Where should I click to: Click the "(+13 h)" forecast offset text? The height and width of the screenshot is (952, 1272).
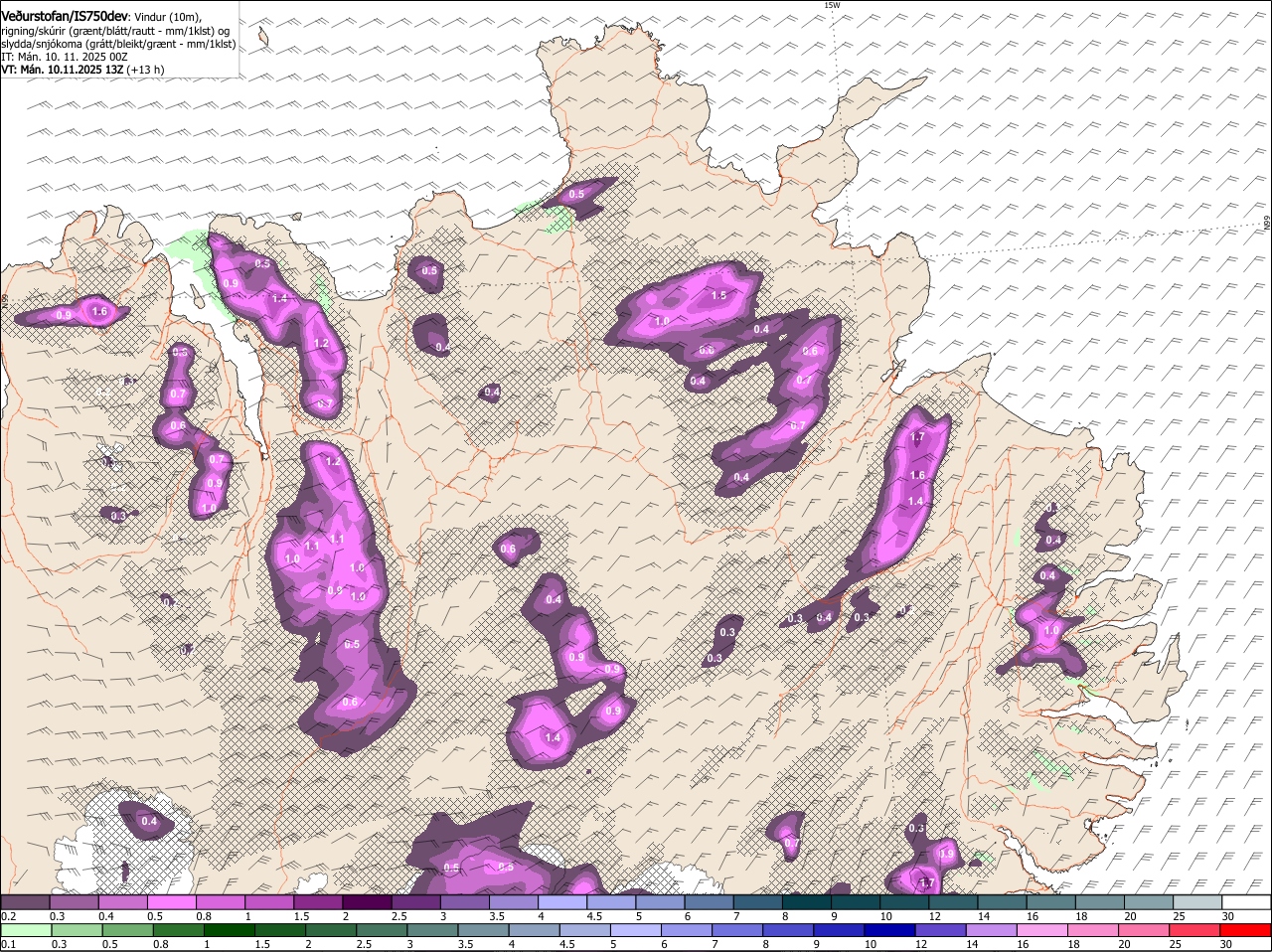[x=145, y=70]
